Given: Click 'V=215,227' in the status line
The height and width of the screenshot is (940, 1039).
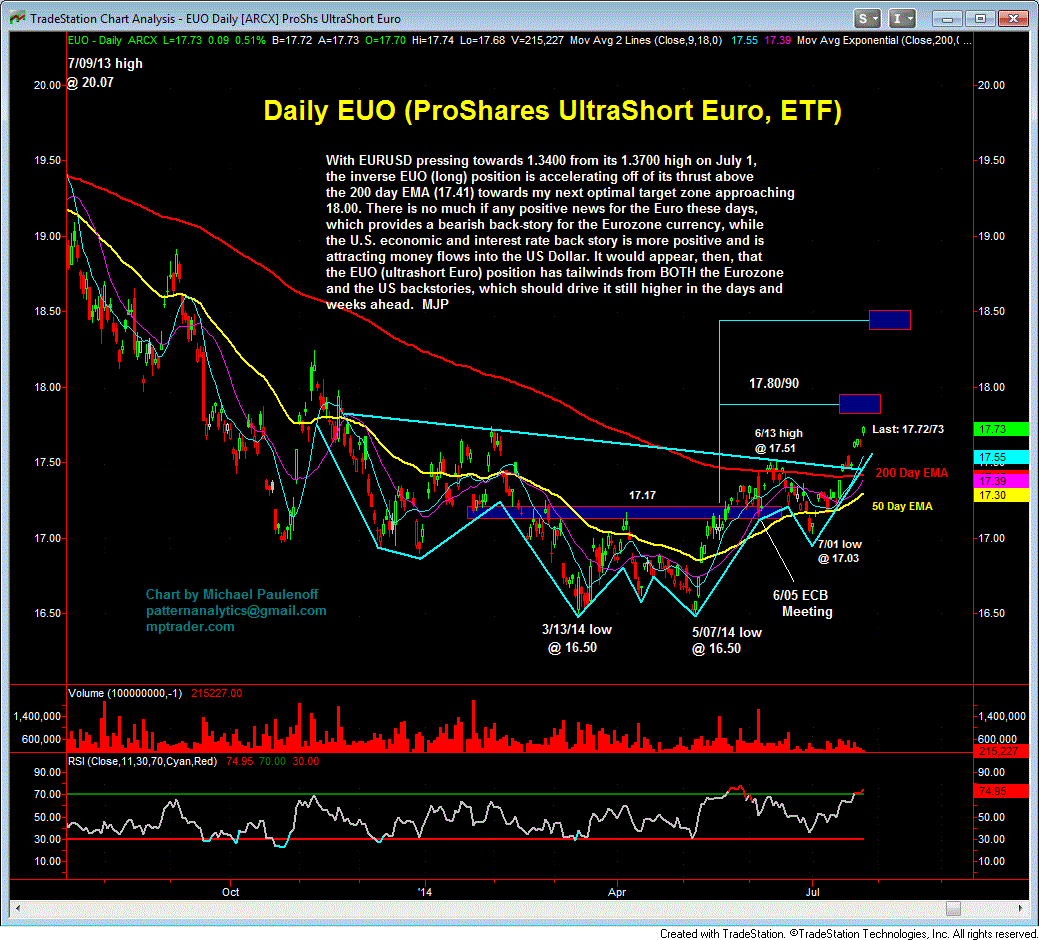Looking at the screenshot, I should (538, 40).
